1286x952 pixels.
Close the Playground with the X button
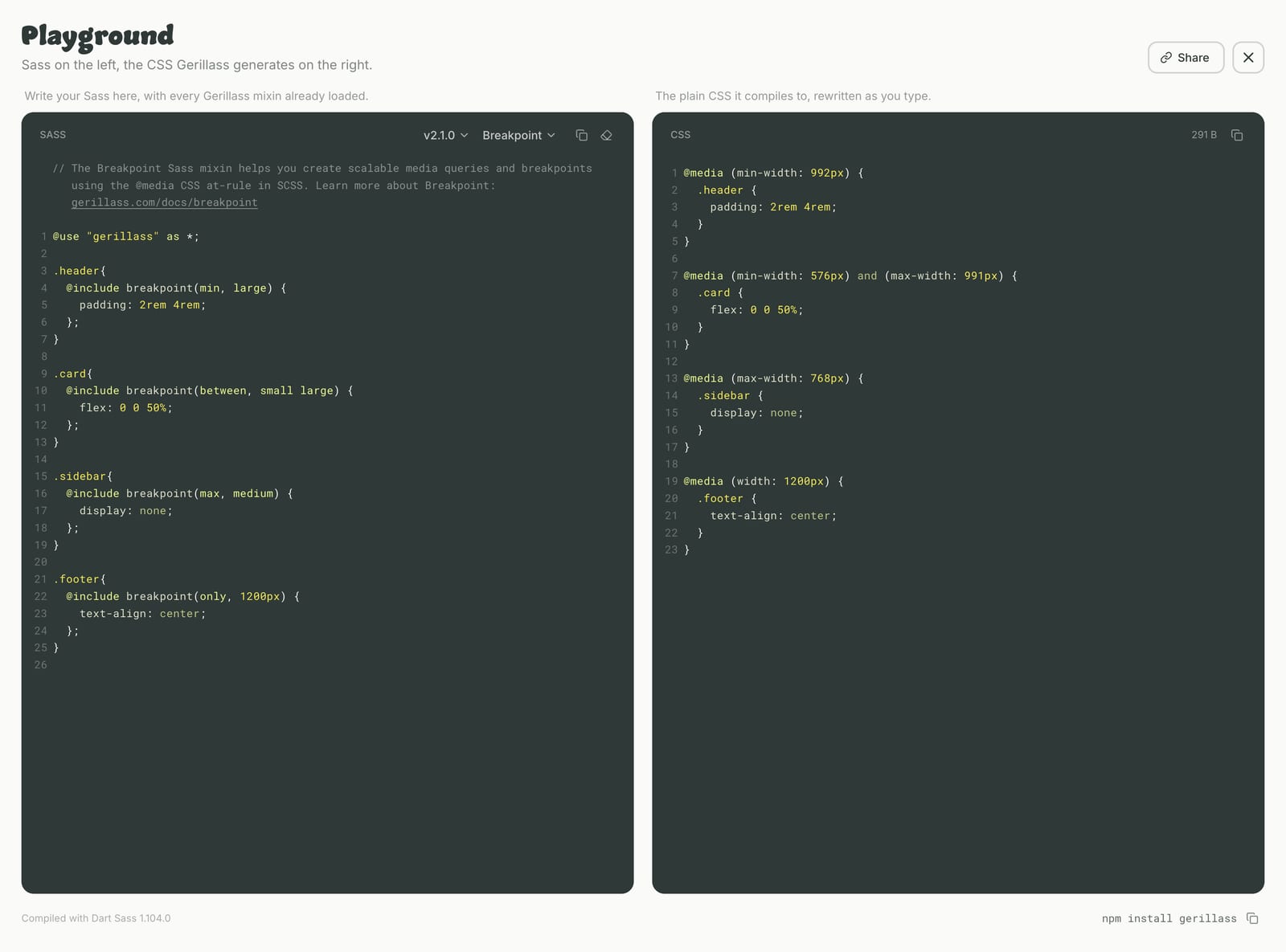[x=1248, y=57]
